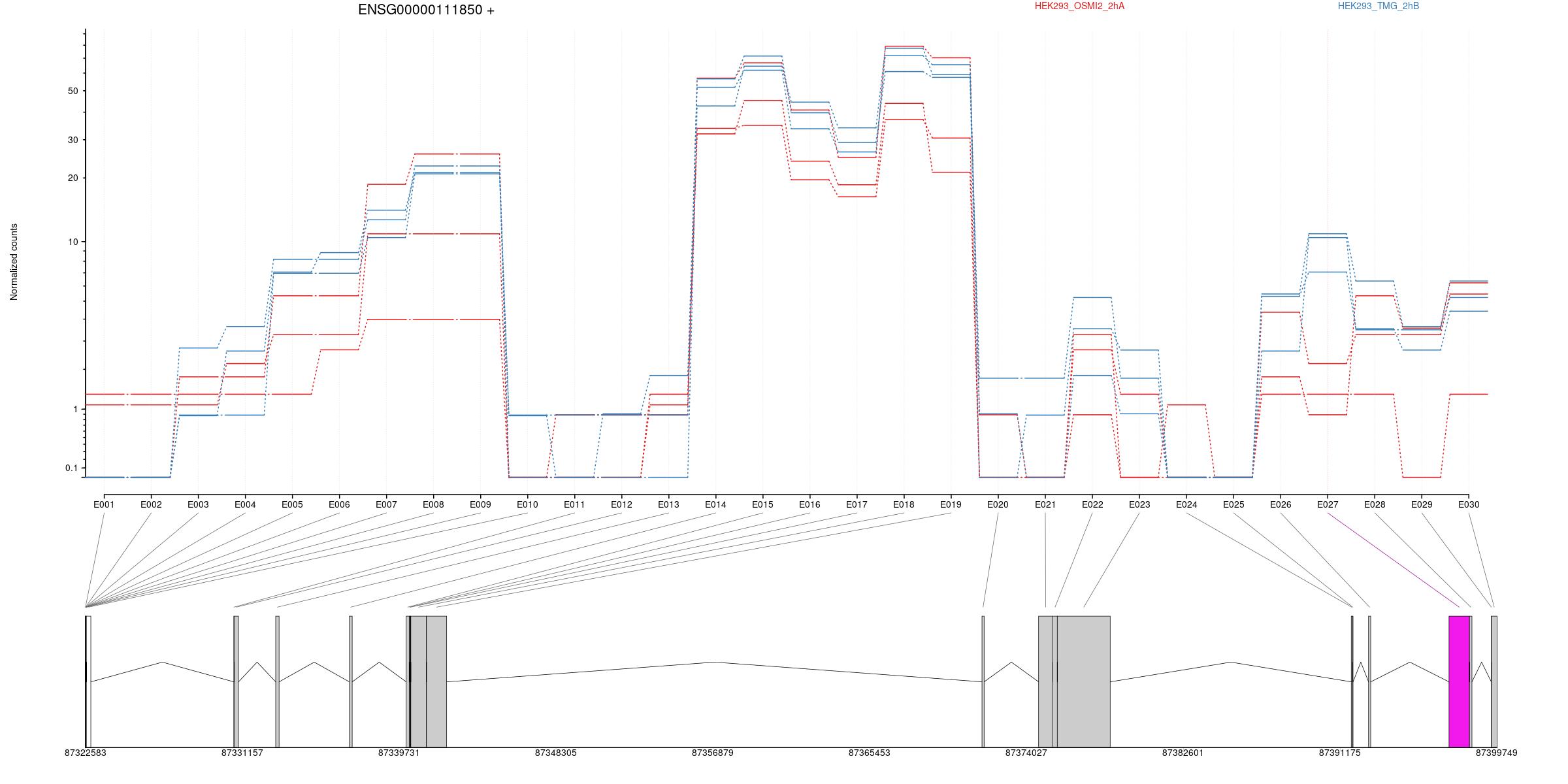Click exon label E001
1568x784 pixels.
coord(104,504)
